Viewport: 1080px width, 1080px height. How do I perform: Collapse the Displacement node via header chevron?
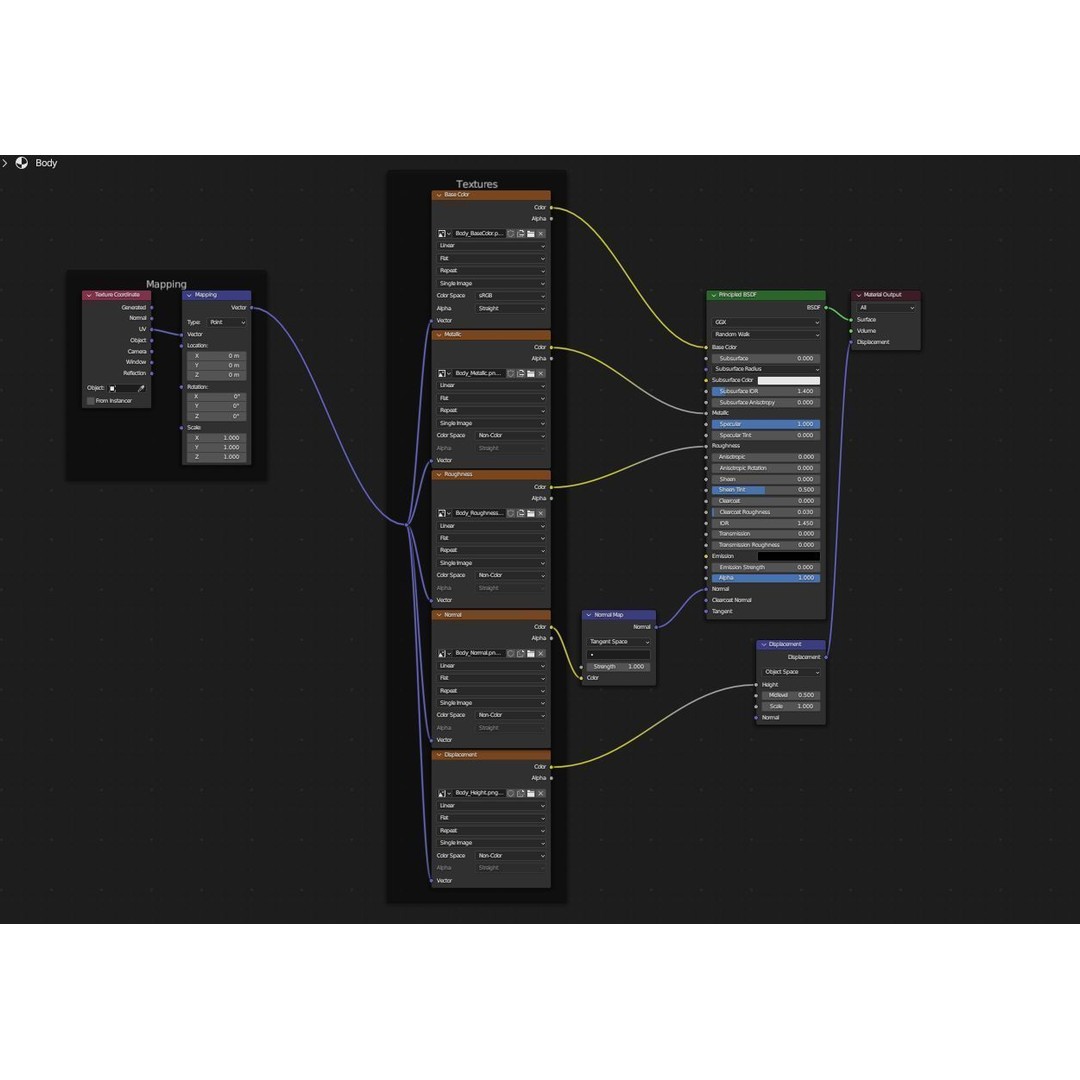coord(763,645)
